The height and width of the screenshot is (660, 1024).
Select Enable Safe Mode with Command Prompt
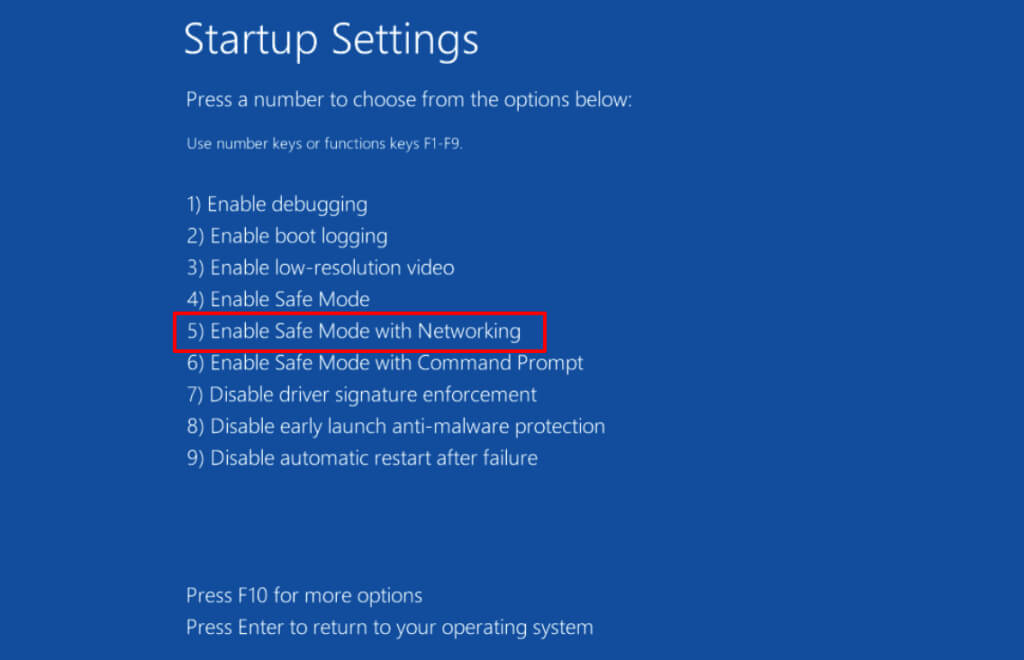pyautogui.click(x=385, y=362)
